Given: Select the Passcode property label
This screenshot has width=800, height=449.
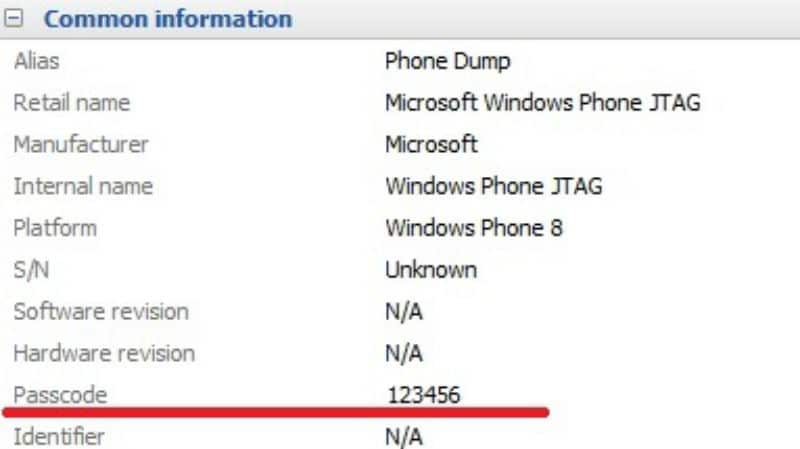Looking at the screenshot, I should pos(60,395).
